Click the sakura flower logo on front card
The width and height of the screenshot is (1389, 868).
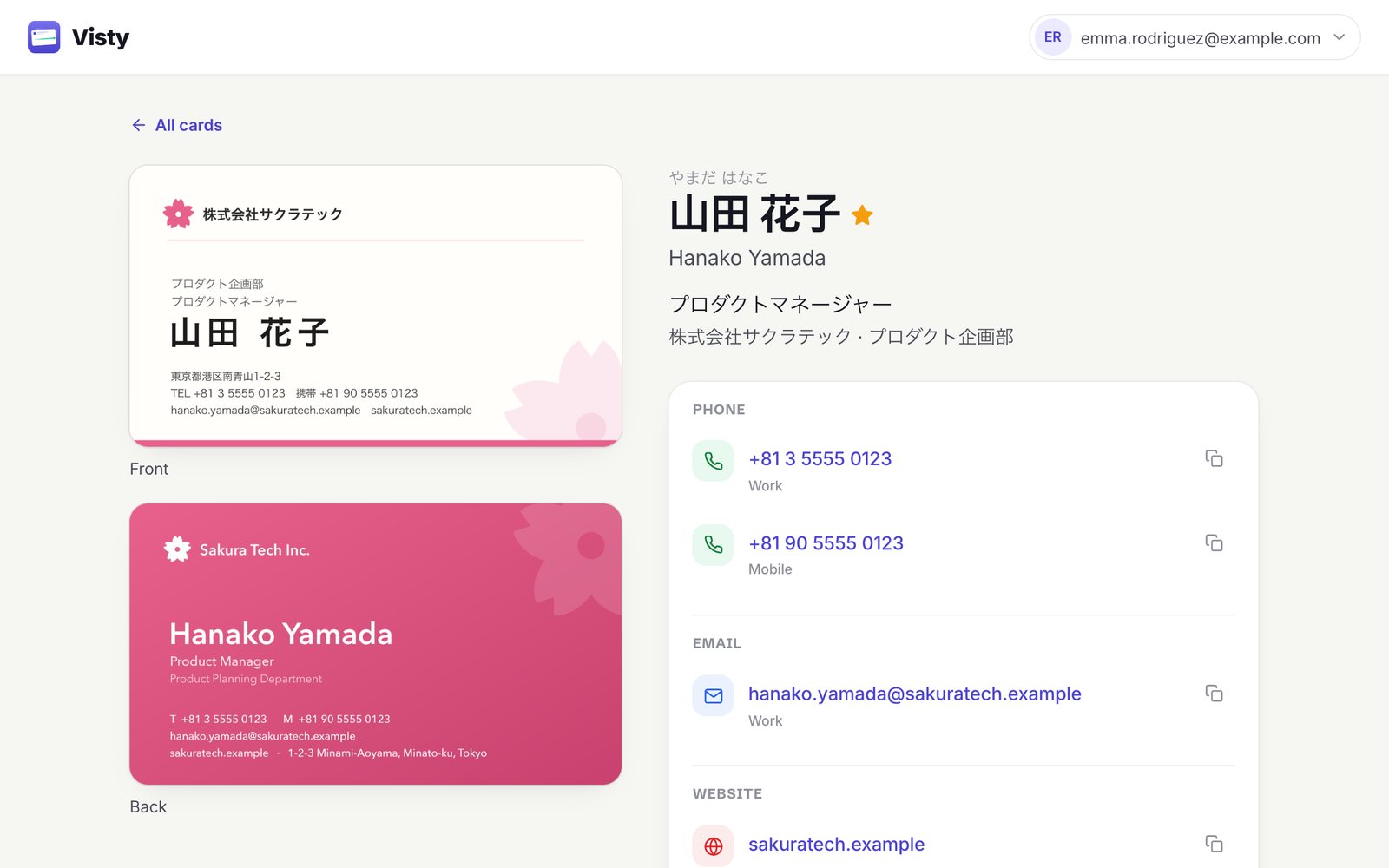click(x=178, y=214)
